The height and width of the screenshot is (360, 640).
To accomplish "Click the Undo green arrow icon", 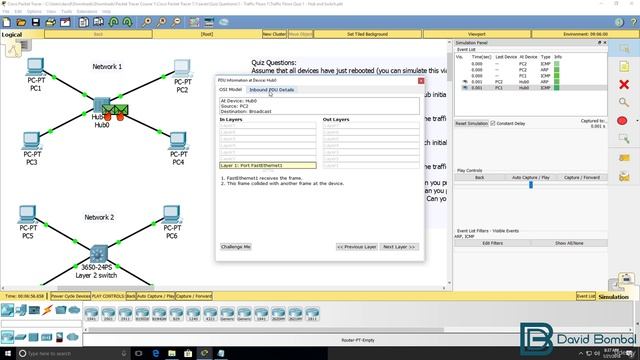I will [x=113, y=22].
